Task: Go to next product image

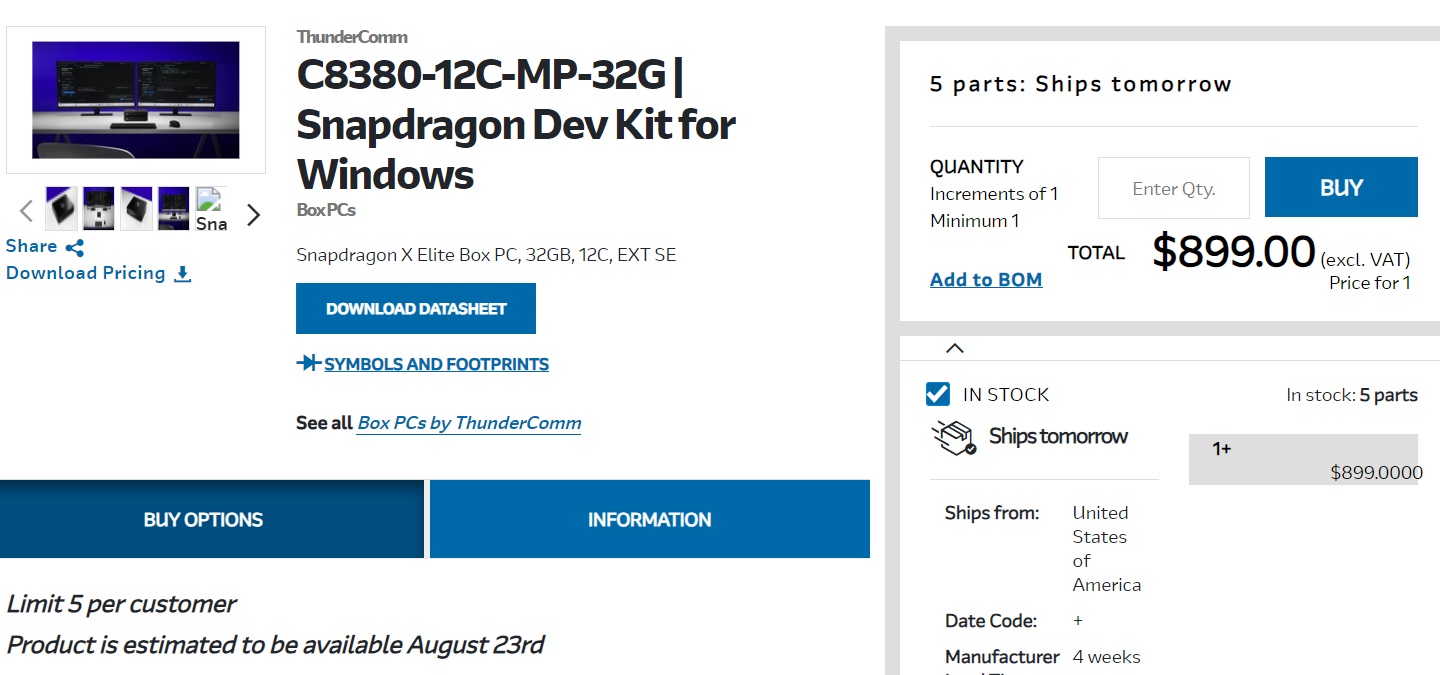Action: point(253,214)
